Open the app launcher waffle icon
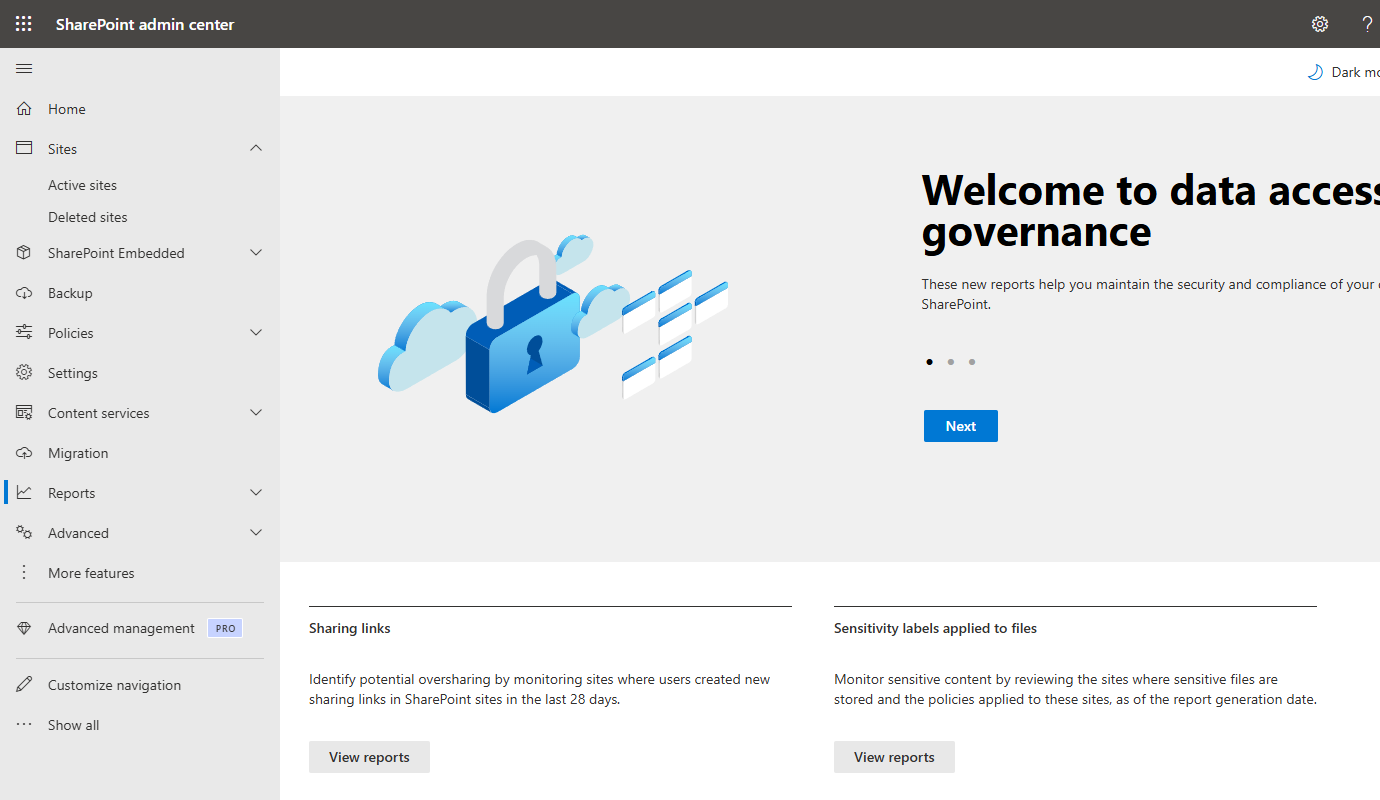1380x800 pixels. pyautogui.click(x=24, y=24)
